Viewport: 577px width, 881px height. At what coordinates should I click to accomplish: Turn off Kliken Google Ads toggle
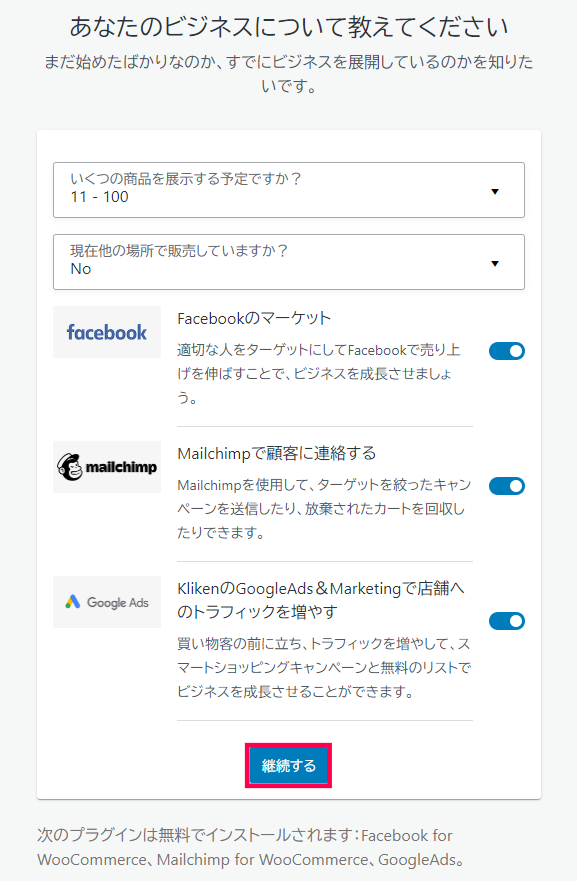click(507, 621)
